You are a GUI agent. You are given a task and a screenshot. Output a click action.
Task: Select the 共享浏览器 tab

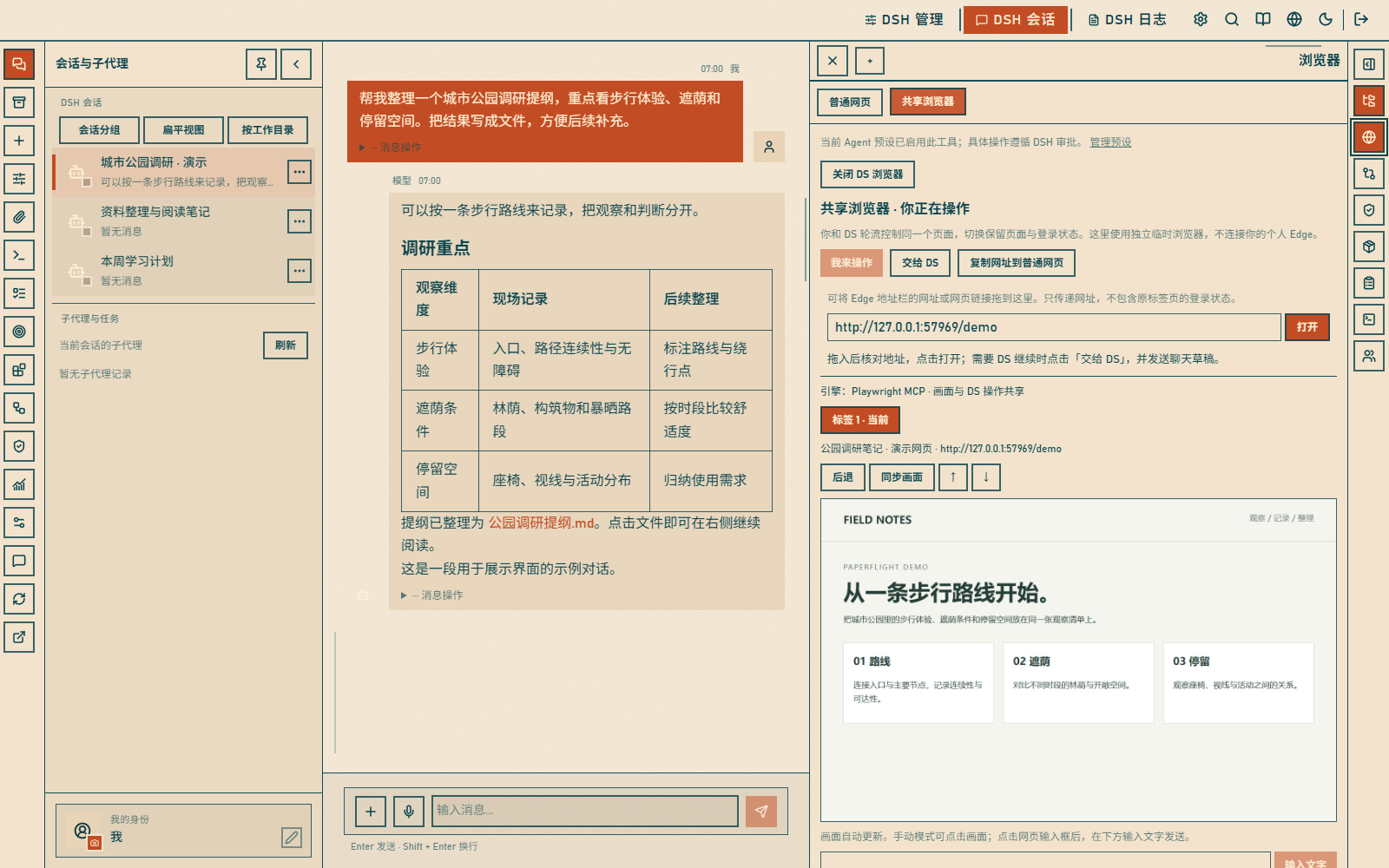pos(928,102)
